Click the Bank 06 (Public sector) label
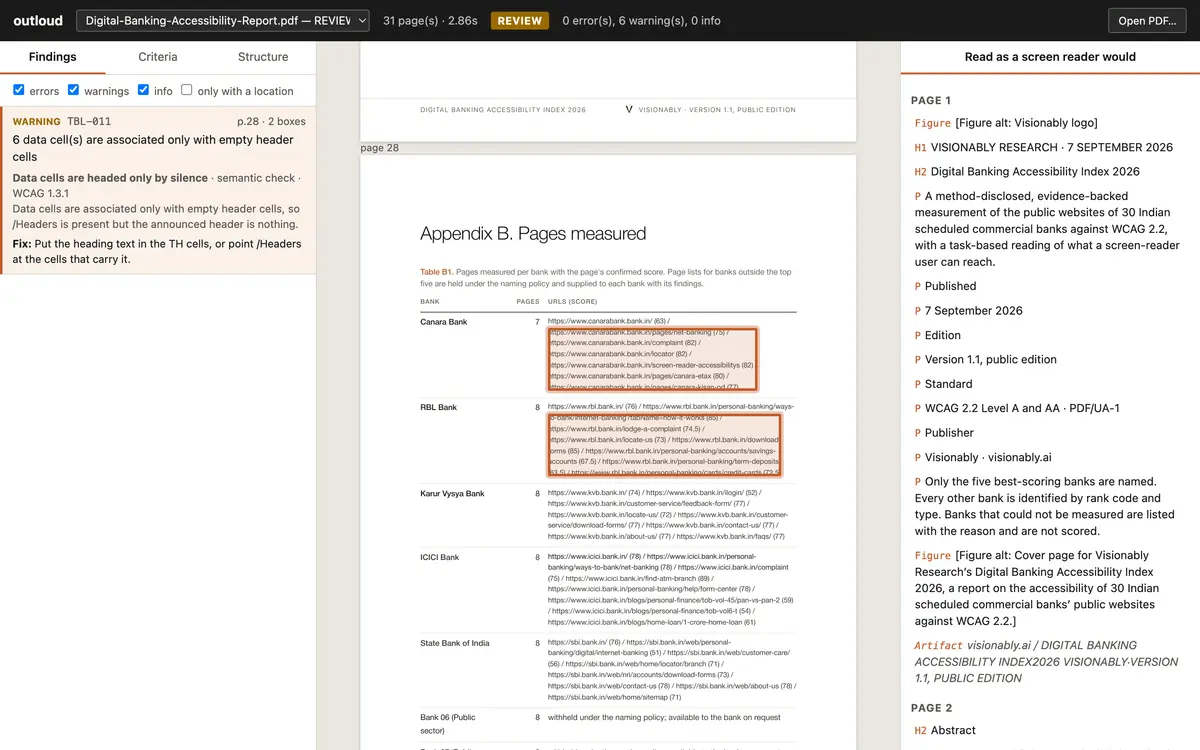 [448, 724]
